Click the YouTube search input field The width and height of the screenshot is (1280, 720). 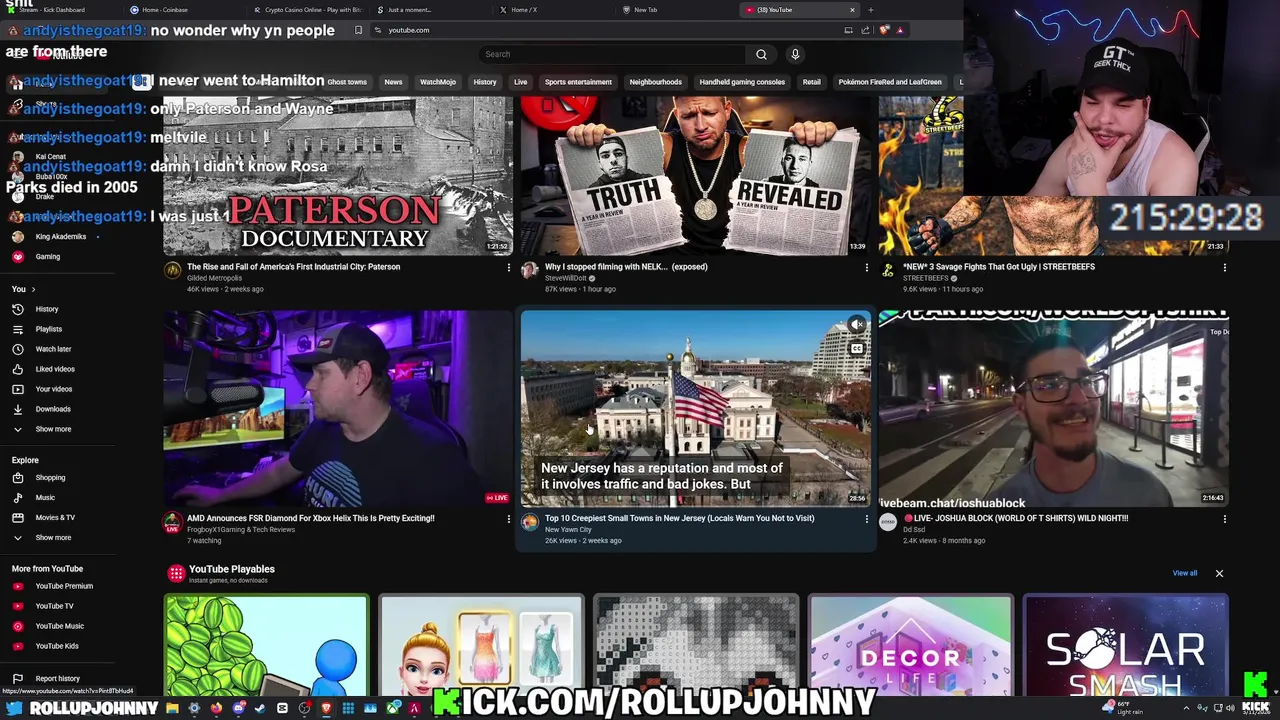[612, 54]
